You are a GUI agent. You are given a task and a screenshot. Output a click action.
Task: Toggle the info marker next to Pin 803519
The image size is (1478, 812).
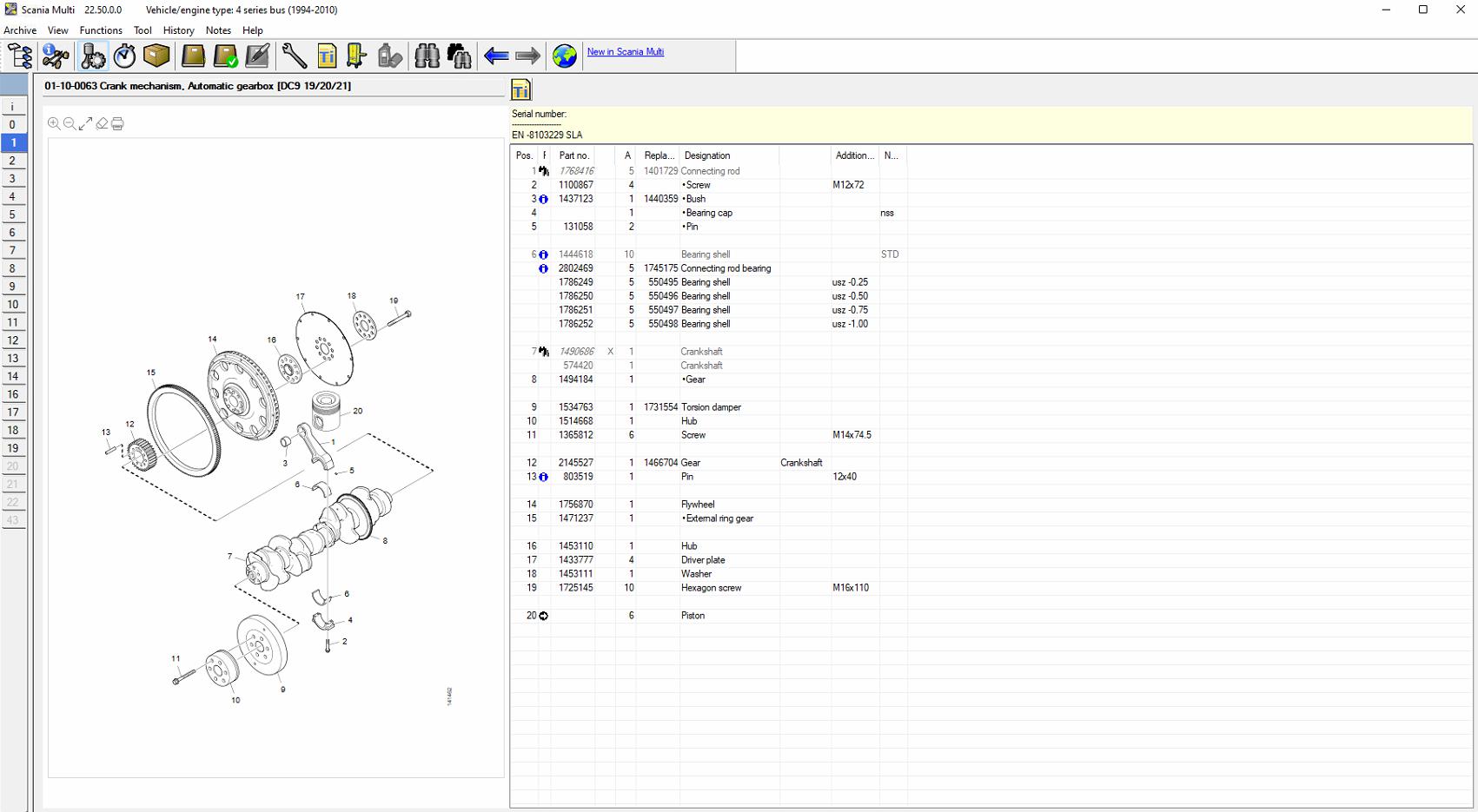544,477
